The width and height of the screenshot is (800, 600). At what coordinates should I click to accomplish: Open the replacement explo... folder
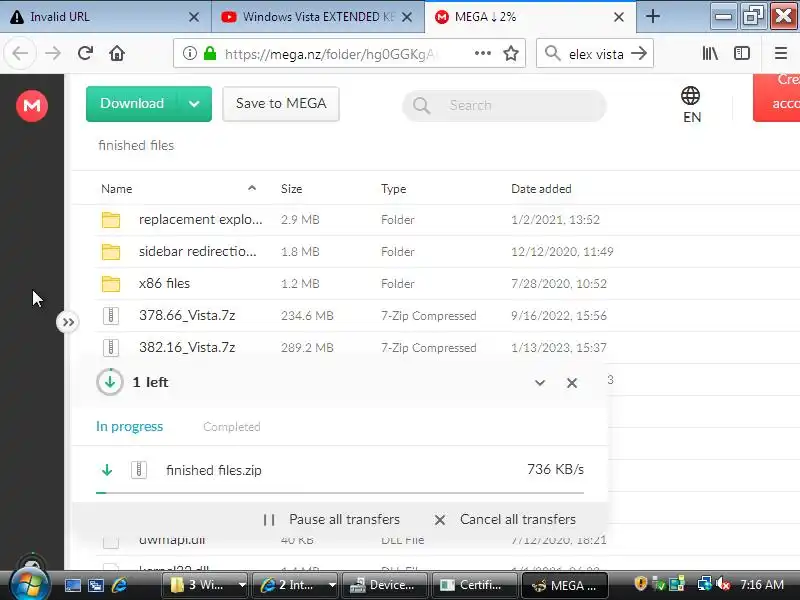click(201, 219)
